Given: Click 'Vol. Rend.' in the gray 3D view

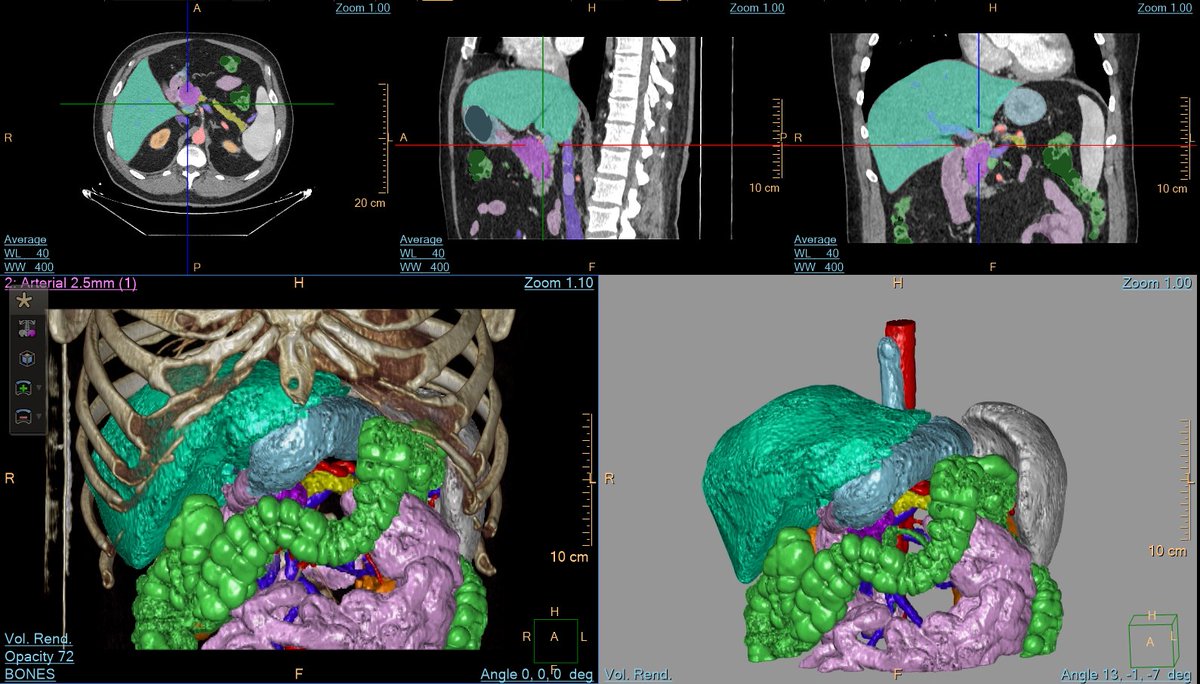Looking at the screenshot, I should click(x=638, y=675).
